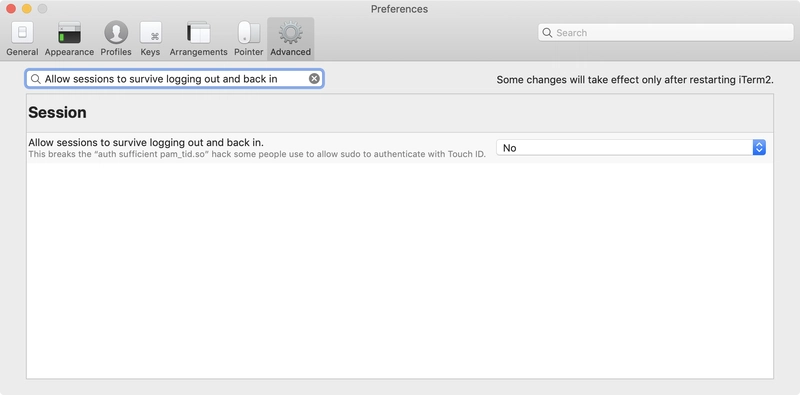The width and height of the screenshot is (800, 395).
Task: Click the magnifier in the advanced filter field
Action: click(x=35, y=79)
